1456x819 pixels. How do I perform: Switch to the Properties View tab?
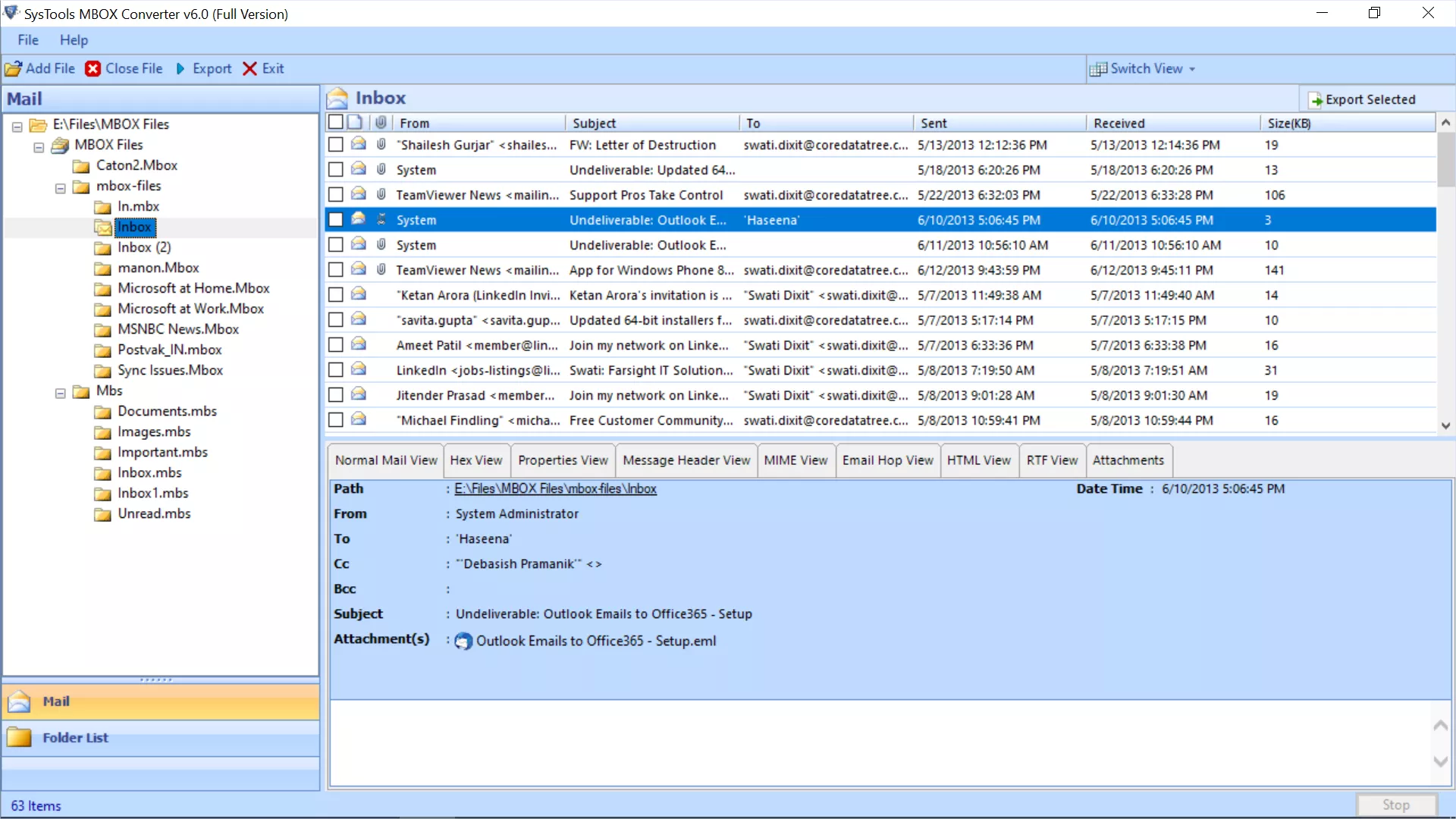[x=563, y=460]
